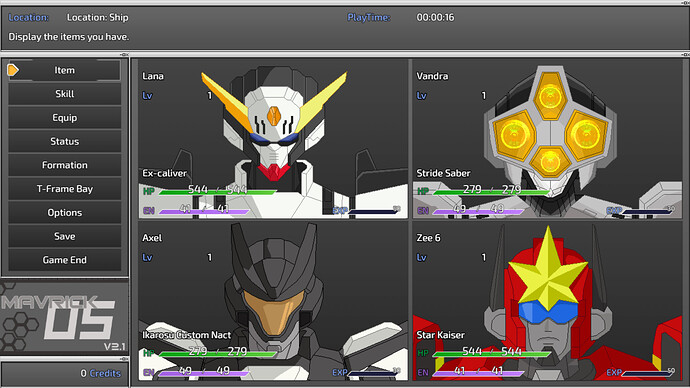This screenshot has width=690, height=388.
Task: Click the Star Kaiser mech name
Action: tap(440, 335)
